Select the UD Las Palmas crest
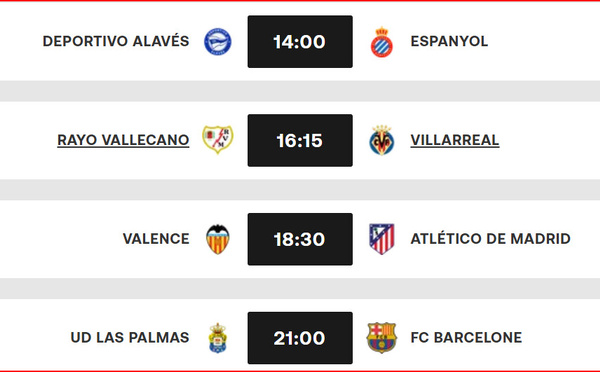The width and height of the screenshot is (600, 372). [x=217, y=338]
